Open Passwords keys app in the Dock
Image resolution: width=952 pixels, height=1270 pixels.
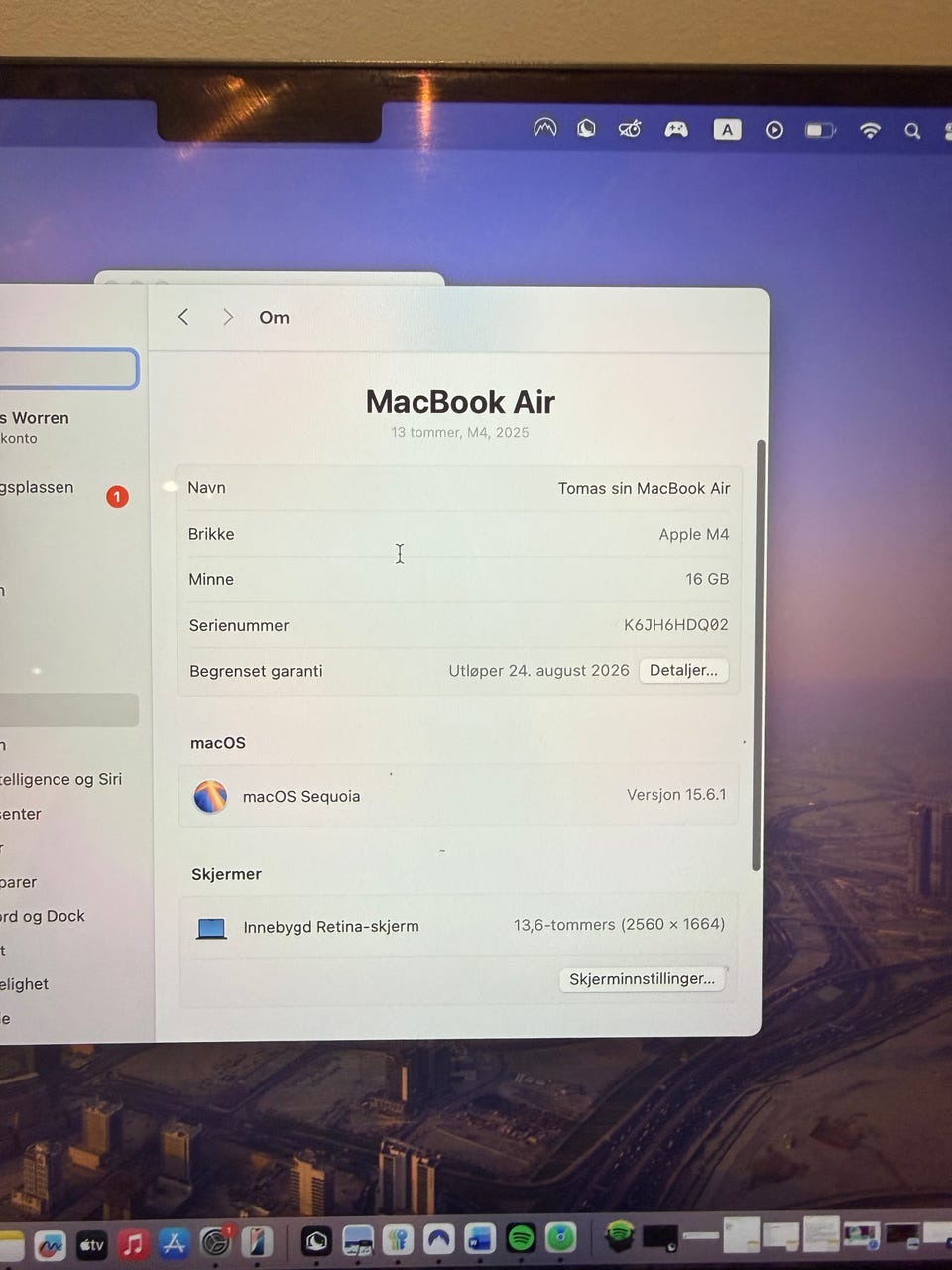pos(398,1239)
